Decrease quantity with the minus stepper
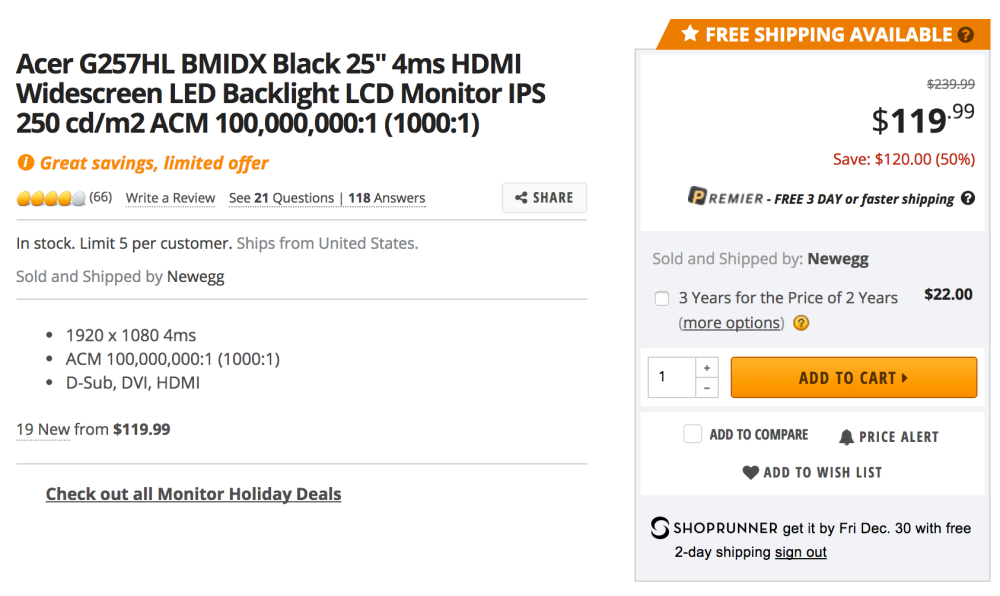 [x=707, y=388]
